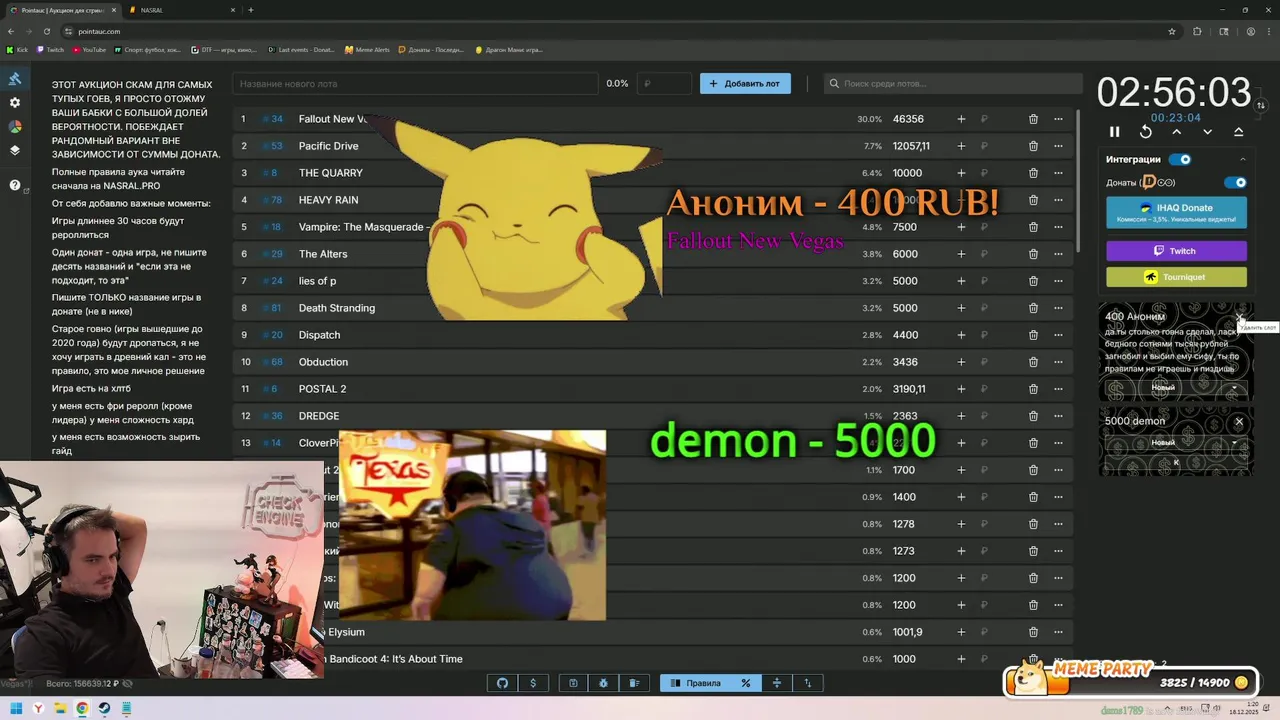Image resolution: width=1280 pixels, height=720 pixels.
Task: Add points to the Death Stranding lot
Action: [x=961, y=308]
